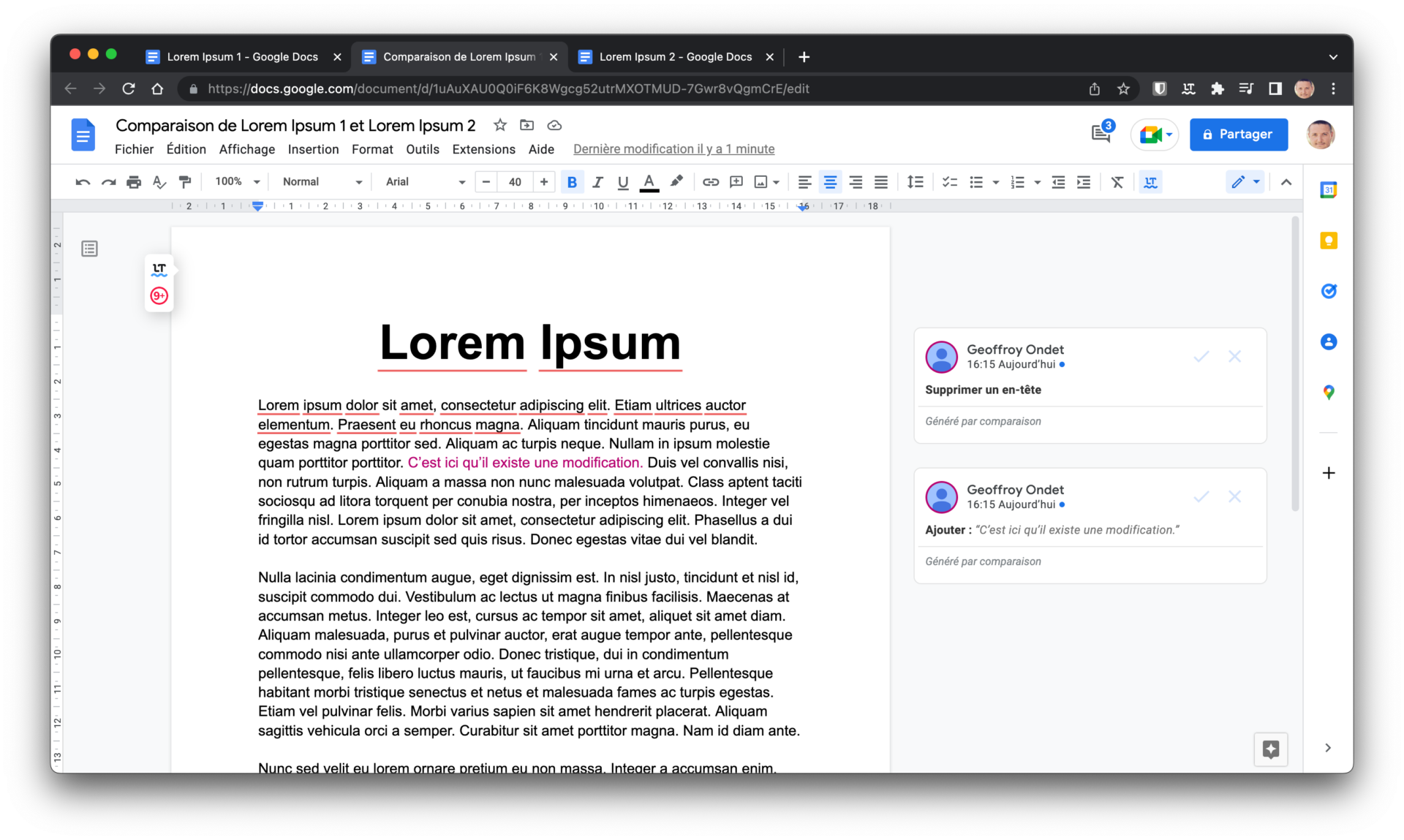Viewport: 1404px width, 840px height.
Task: Open the Dernière modification link
Action: [673, 149]
